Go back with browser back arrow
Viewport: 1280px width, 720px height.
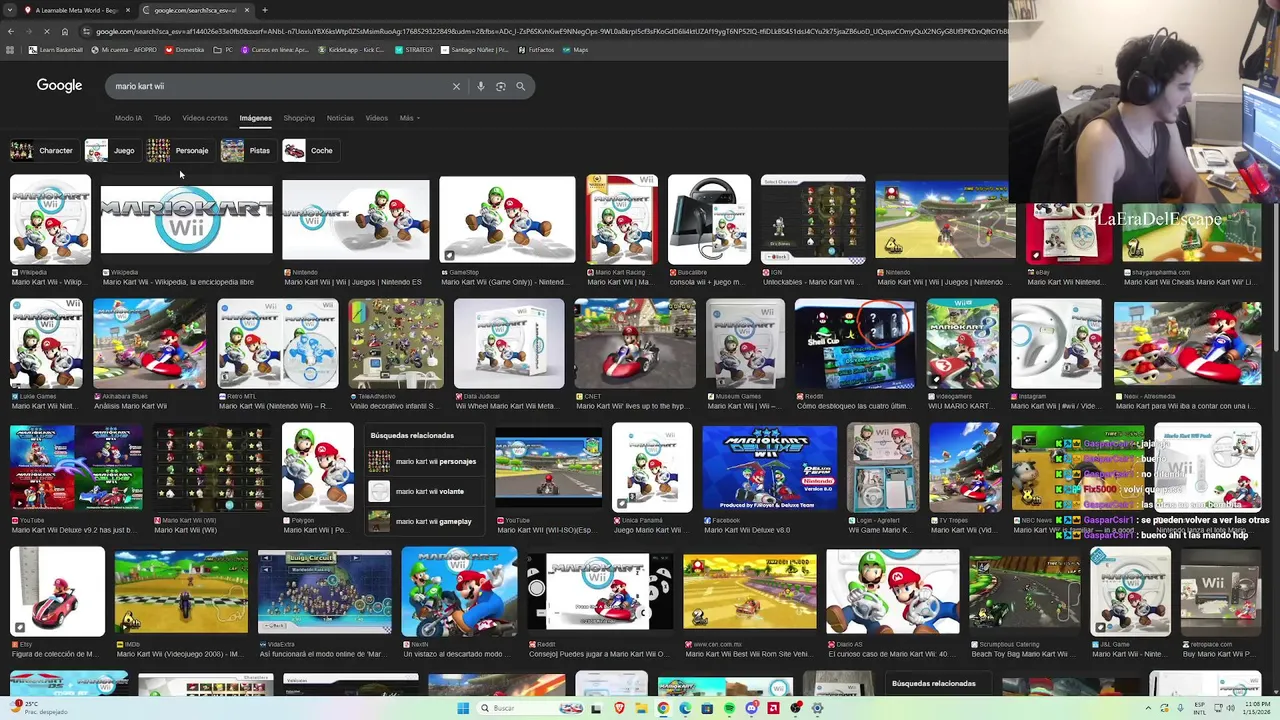(10, 32)
